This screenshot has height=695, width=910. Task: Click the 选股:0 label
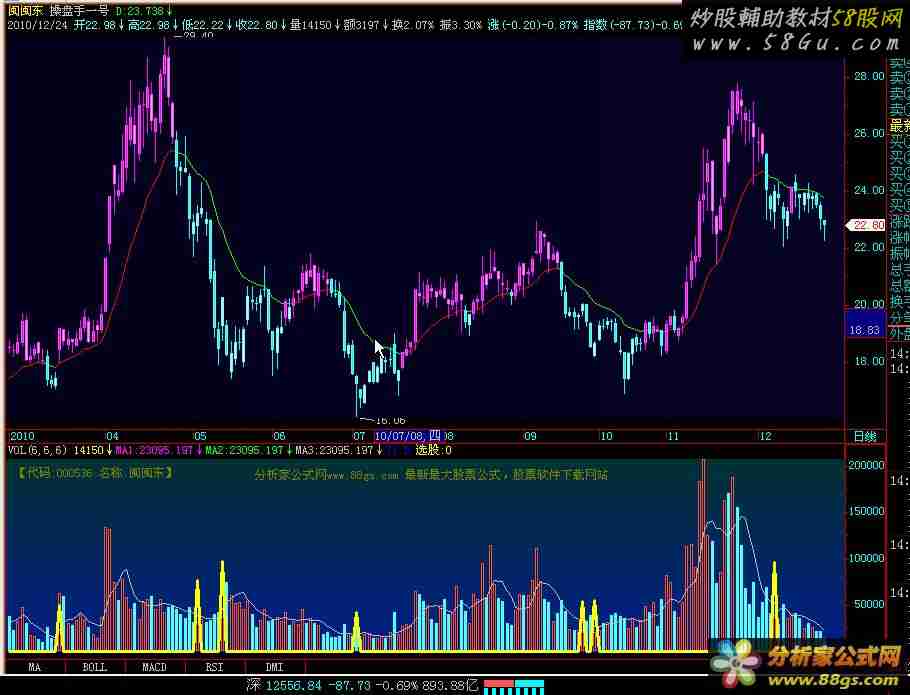434,450
